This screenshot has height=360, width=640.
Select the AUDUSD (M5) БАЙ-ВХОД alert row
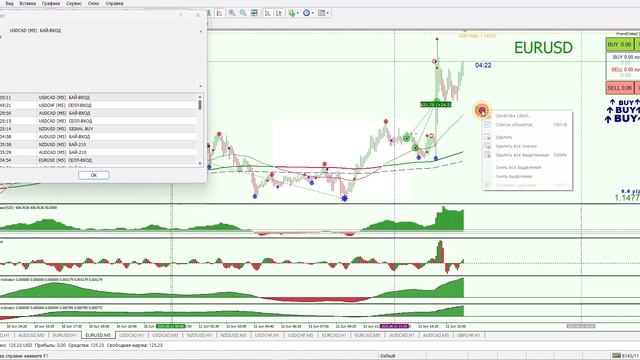pyautogui.click(x=98, y=137)
